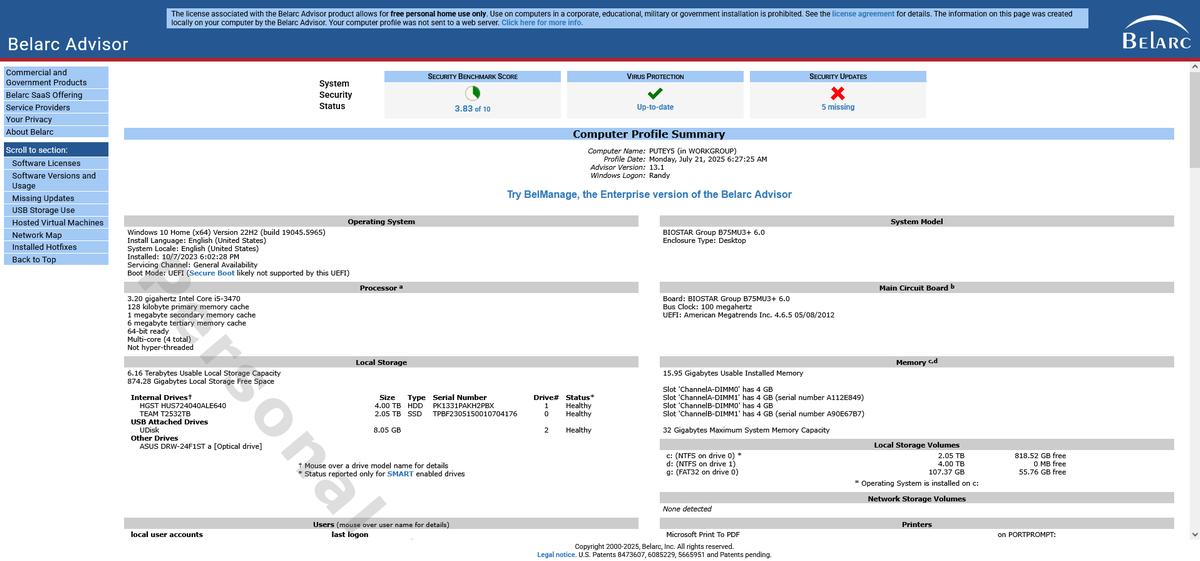Select Back to Top in sidebar

click(x=56, y=259)
